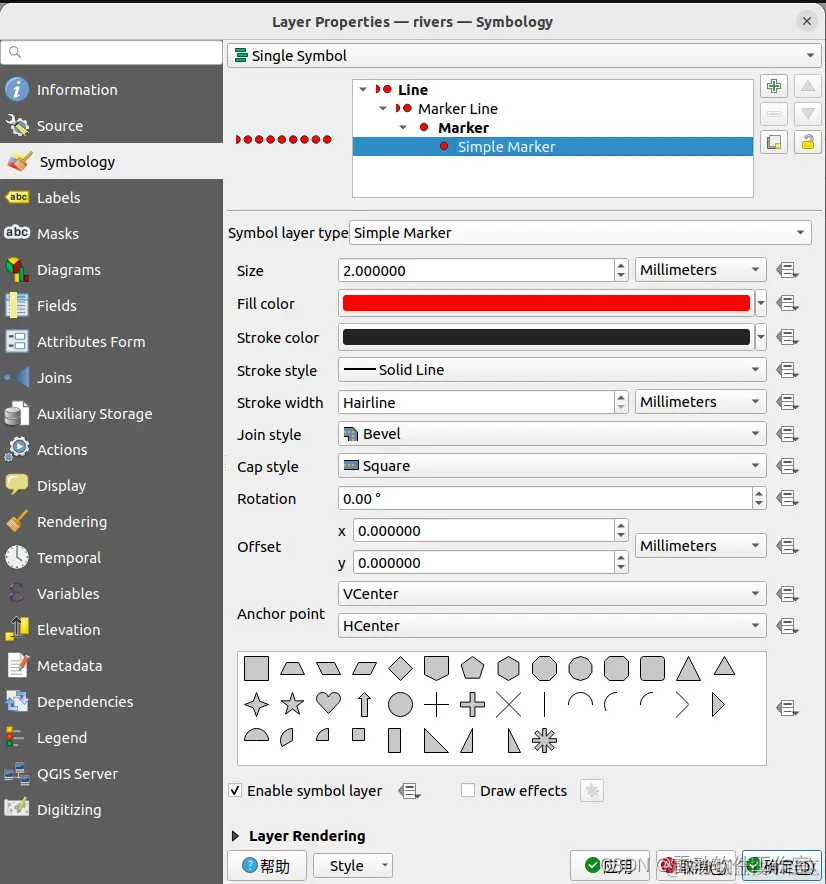This screenshot has width=826, height=884.
Task: Switch to the Labels tab
Action: pyautogui.click(x=112, y=198)
